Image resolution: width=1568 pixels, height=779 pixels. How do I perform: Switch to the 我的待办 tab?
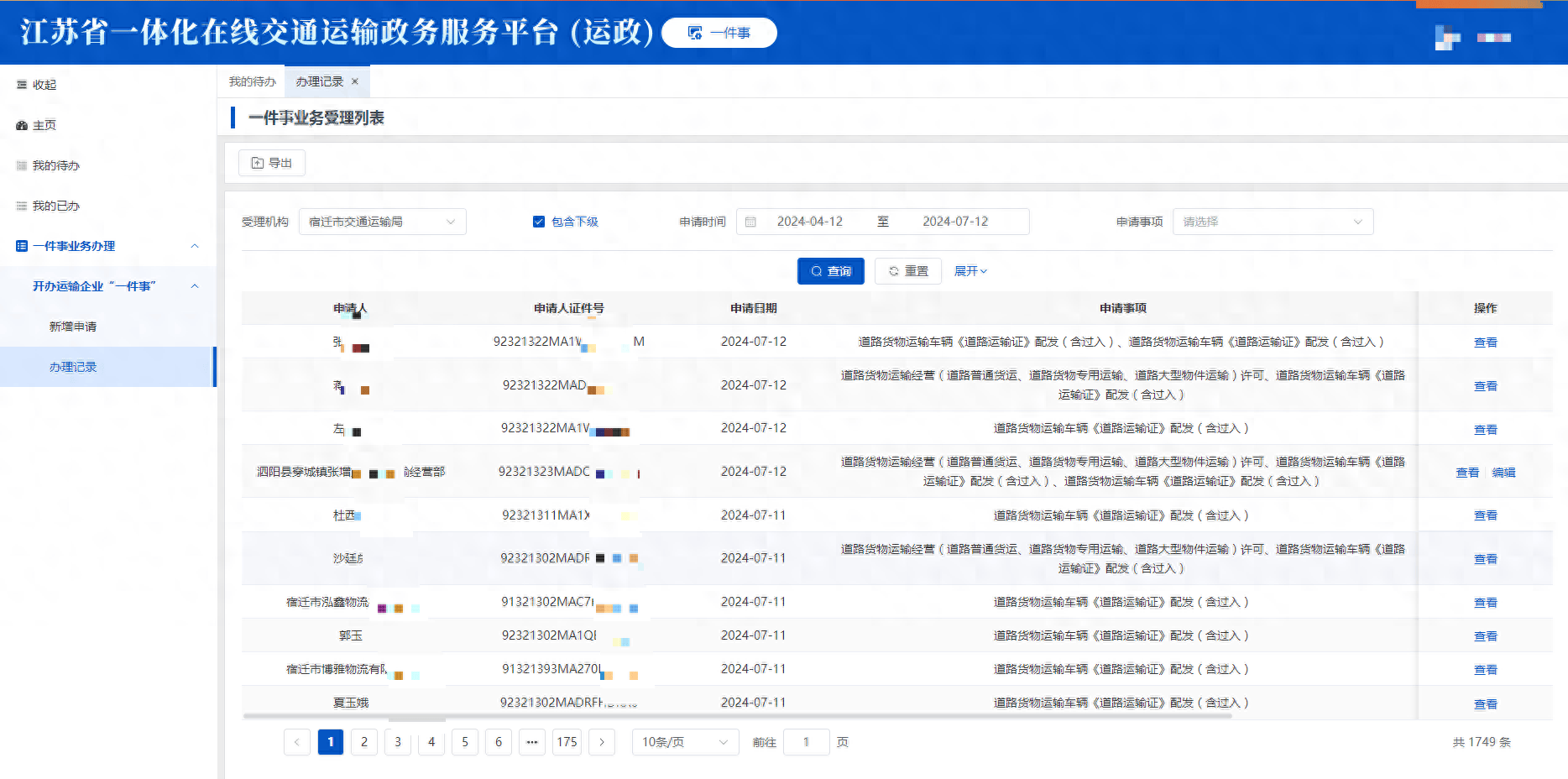point(252,81)
